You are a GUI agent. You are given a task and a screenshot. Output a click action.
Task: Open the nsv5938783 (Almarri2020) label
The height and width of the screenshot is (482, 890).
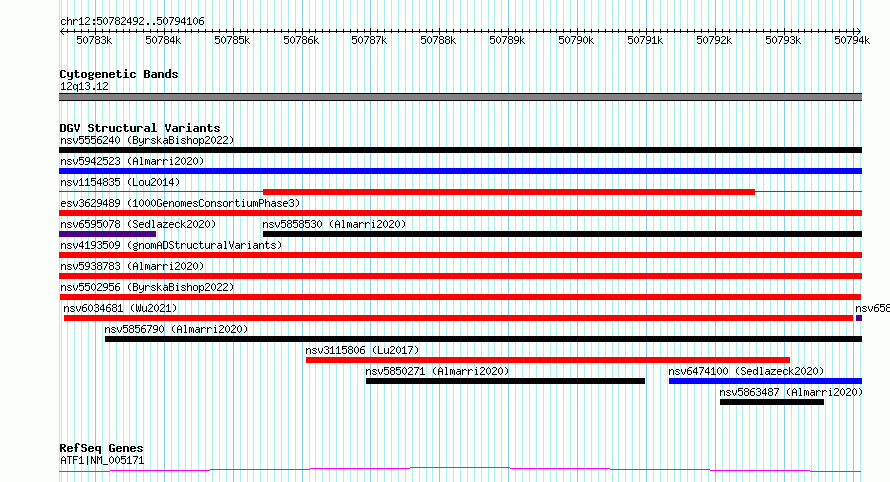point(132,266)
